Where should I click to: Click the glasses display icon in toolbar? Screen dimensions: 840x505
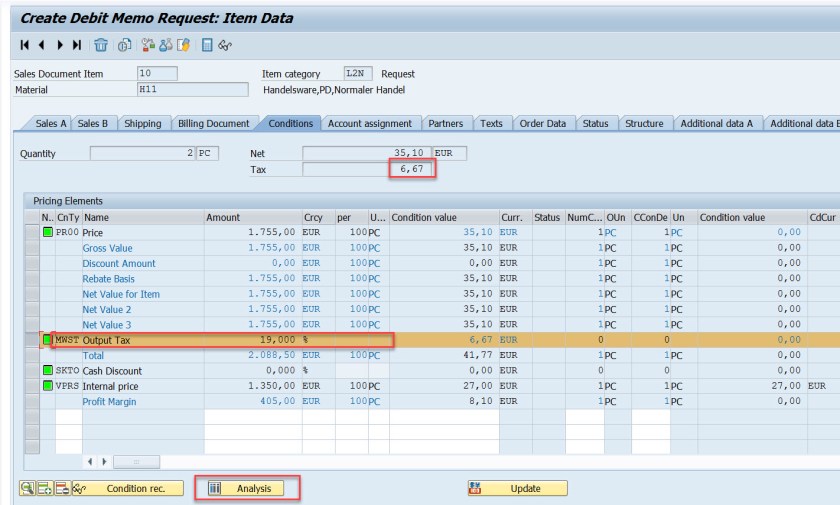point(225,45)
